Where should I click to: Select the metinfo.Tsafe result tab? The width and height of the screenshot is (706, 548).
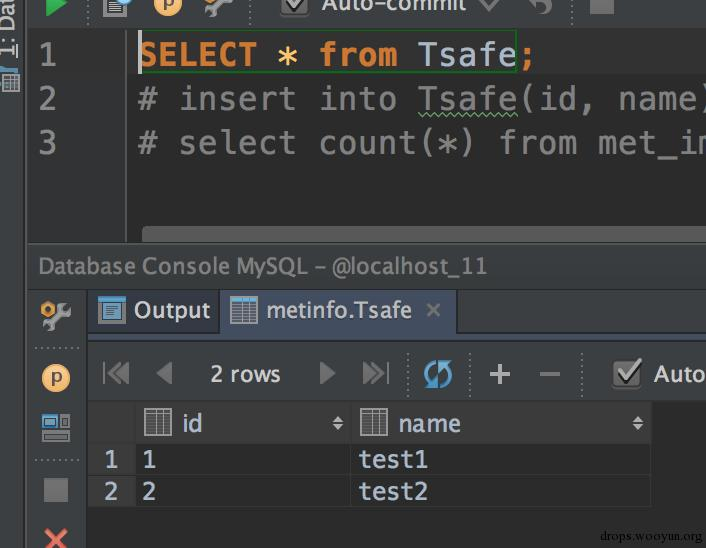(x=321, y=310)
